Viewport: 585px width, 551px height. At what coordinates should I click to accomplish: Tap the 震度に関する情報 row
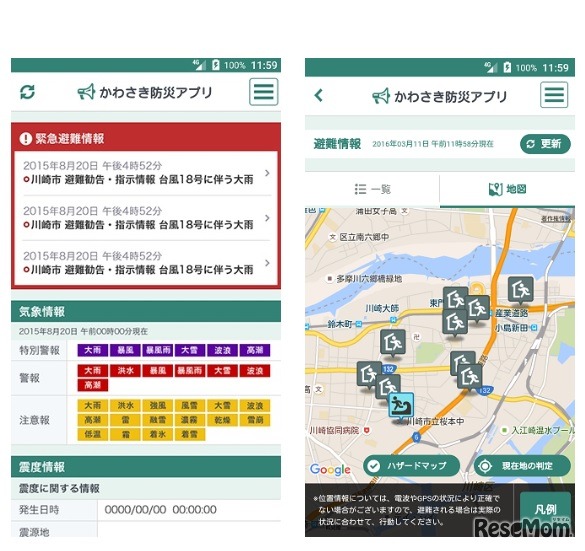point(146,489)
